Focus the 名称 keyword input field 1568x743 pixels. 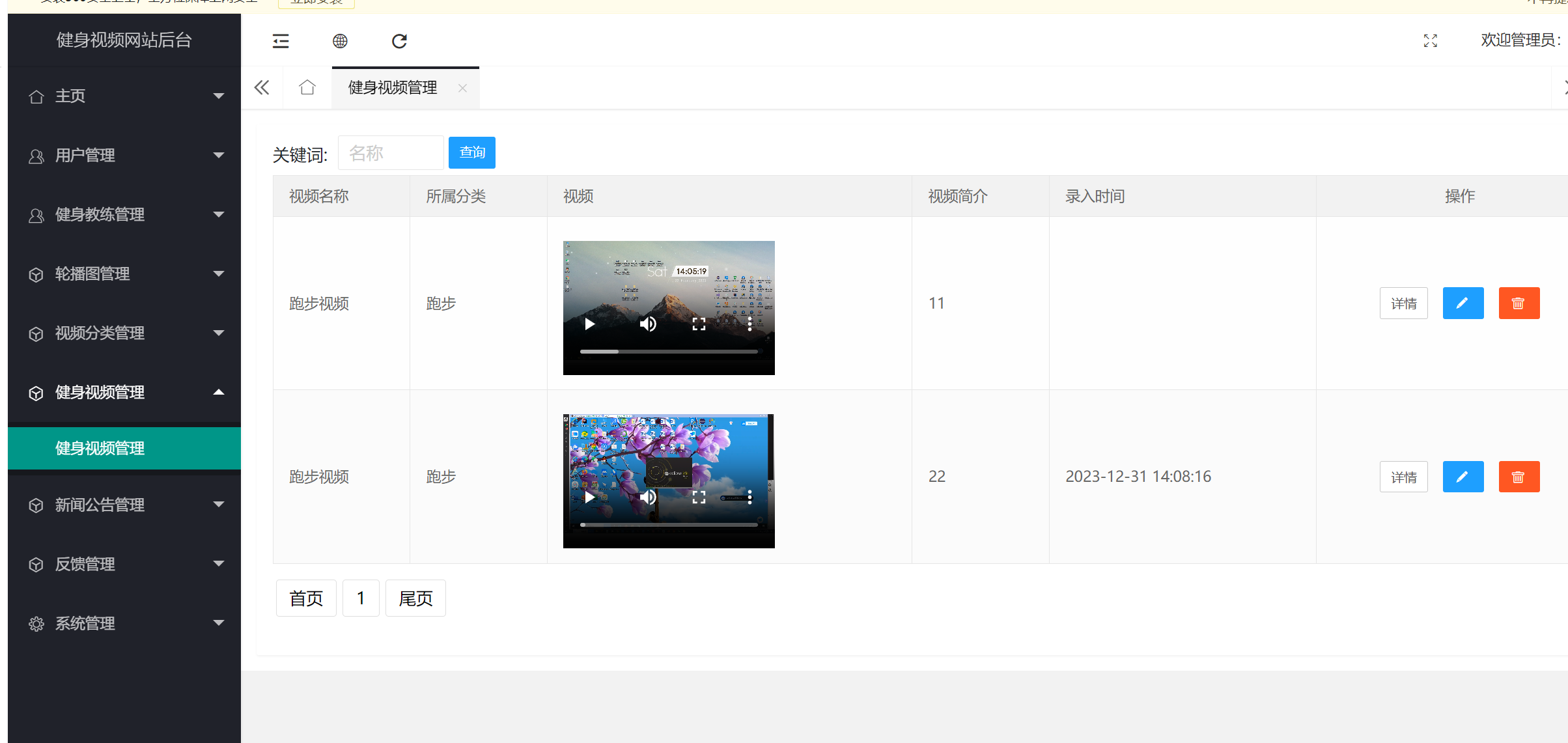(x=391, y=153)
